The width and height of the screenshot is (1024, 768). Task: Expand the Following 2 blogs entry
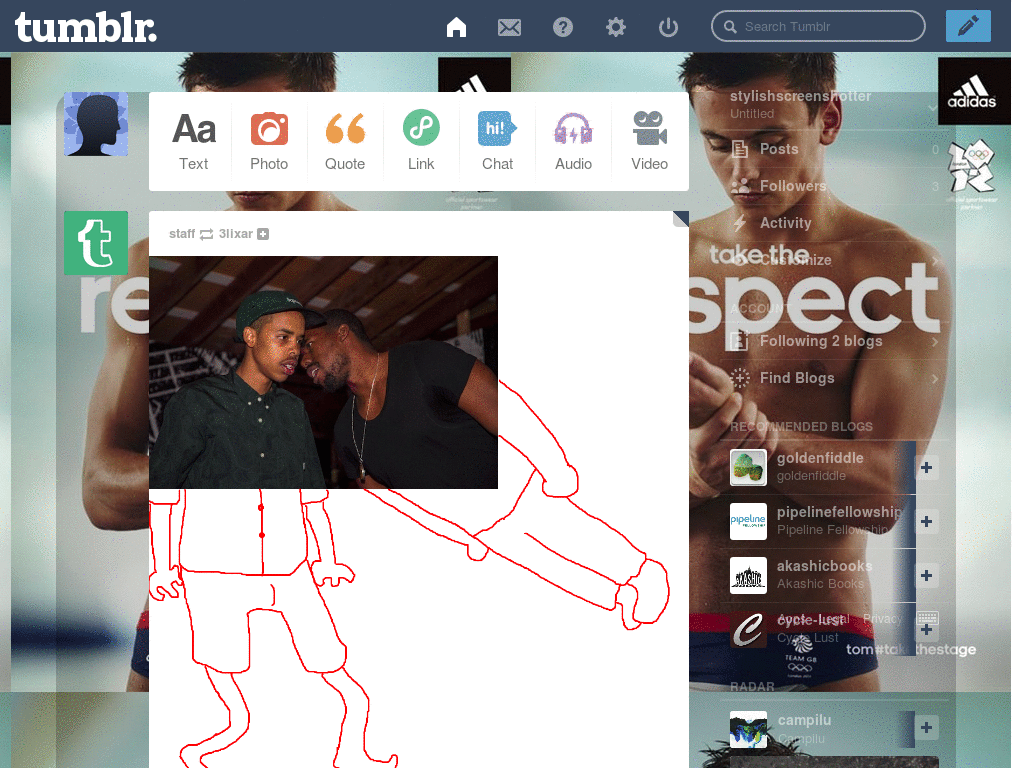click(x=934, y=341)
